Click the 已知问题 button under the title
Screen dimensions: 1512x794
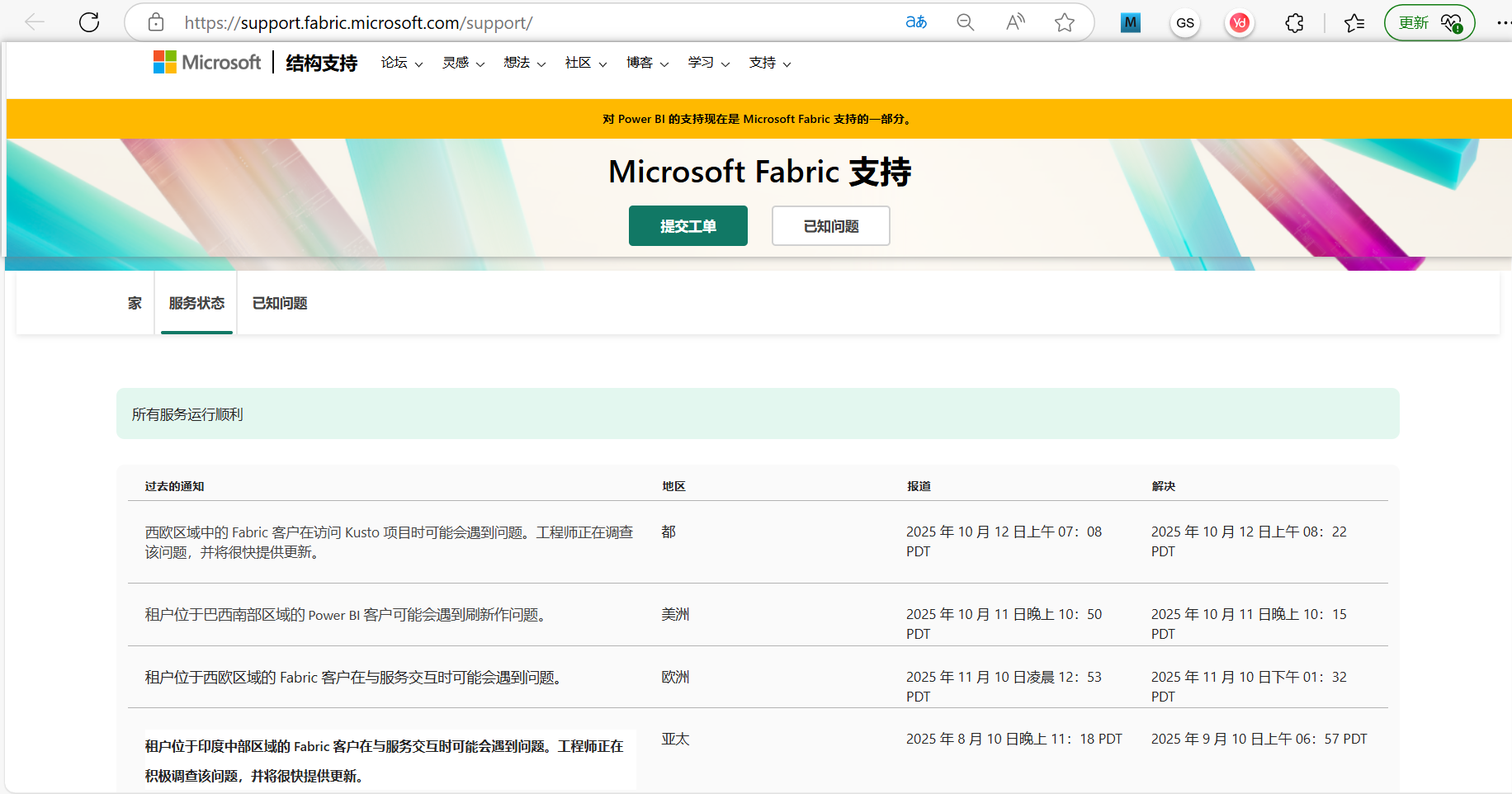tap(831, 225)
